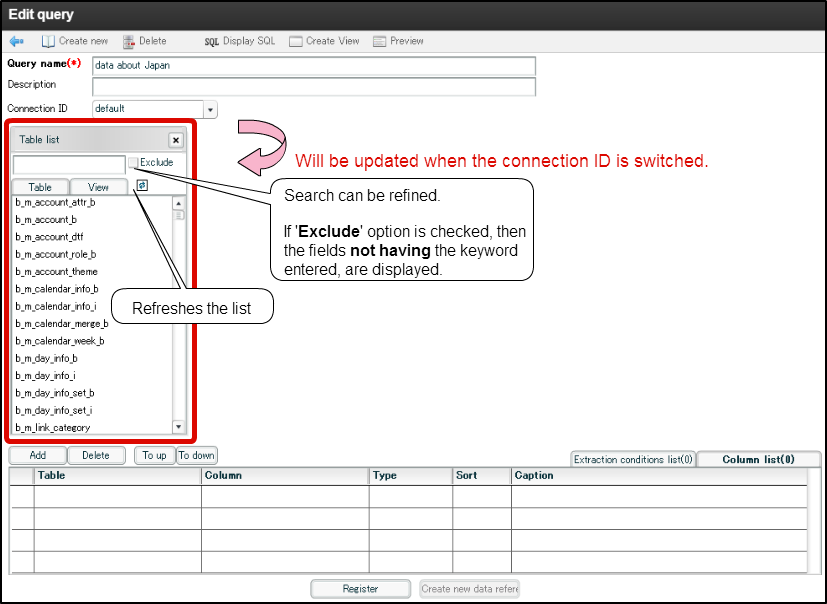This screenshot has width=827, height=604.
Task: Click the back navigation arrow icon
Action: pos(16,41)
